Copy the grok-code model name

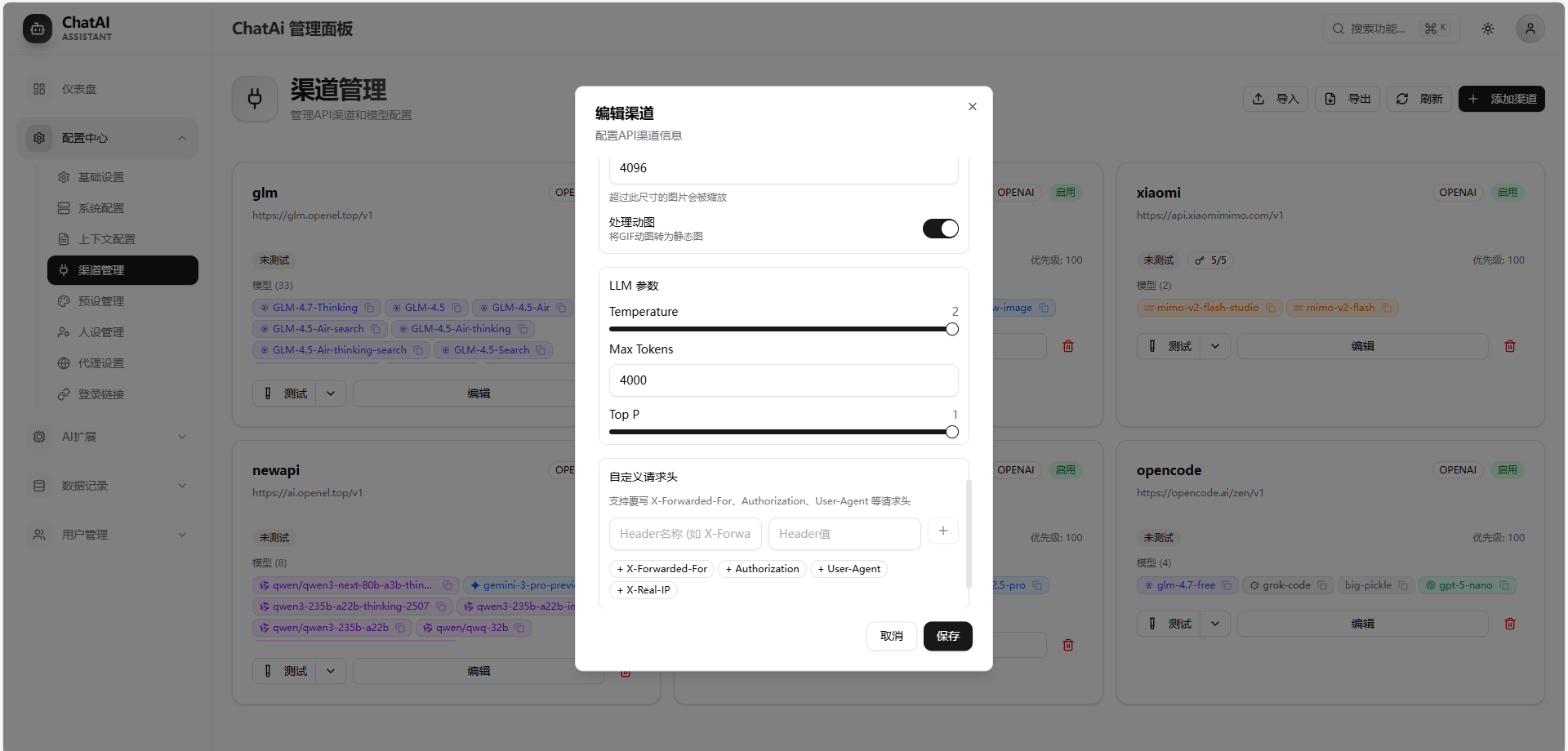click(1322, 585)
